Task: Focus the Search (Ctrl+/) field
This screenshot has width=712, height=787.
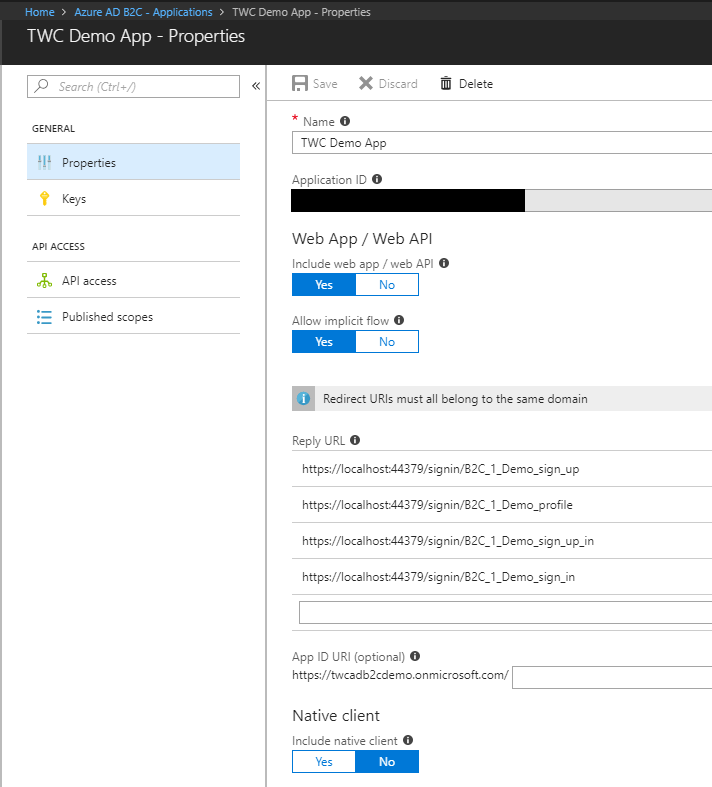Action: coord(133,86)
